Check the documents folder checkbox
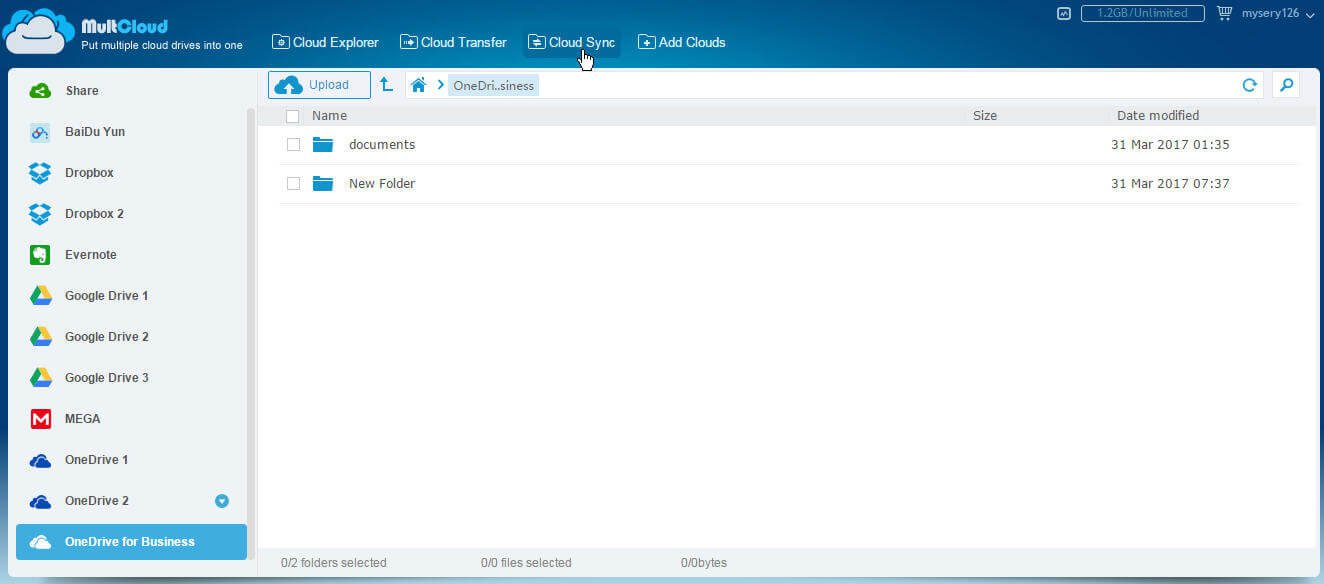 click(293, 145)
